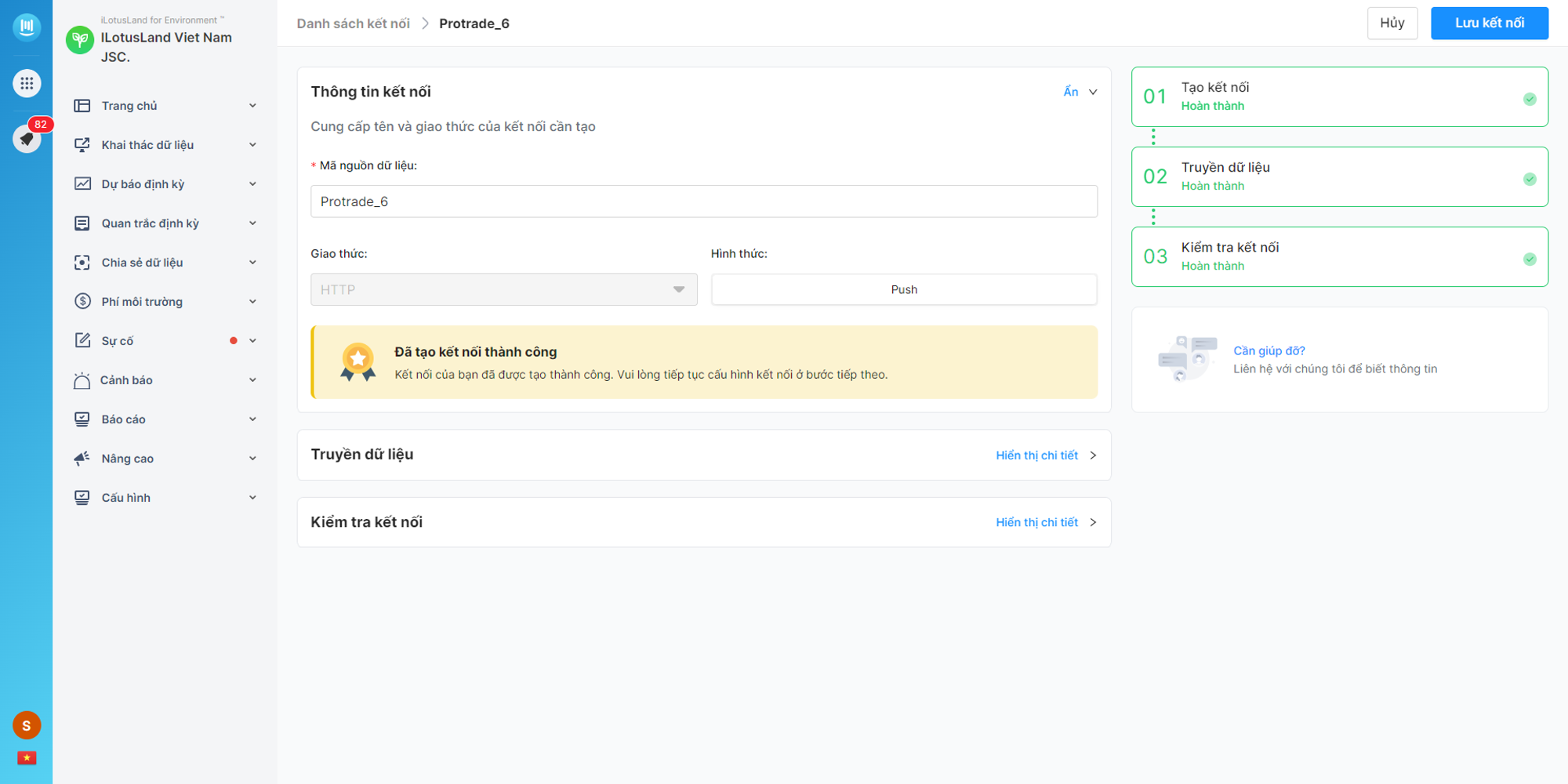
Task: Click the Lưu kết nối button
Action: pos(1490,23)
